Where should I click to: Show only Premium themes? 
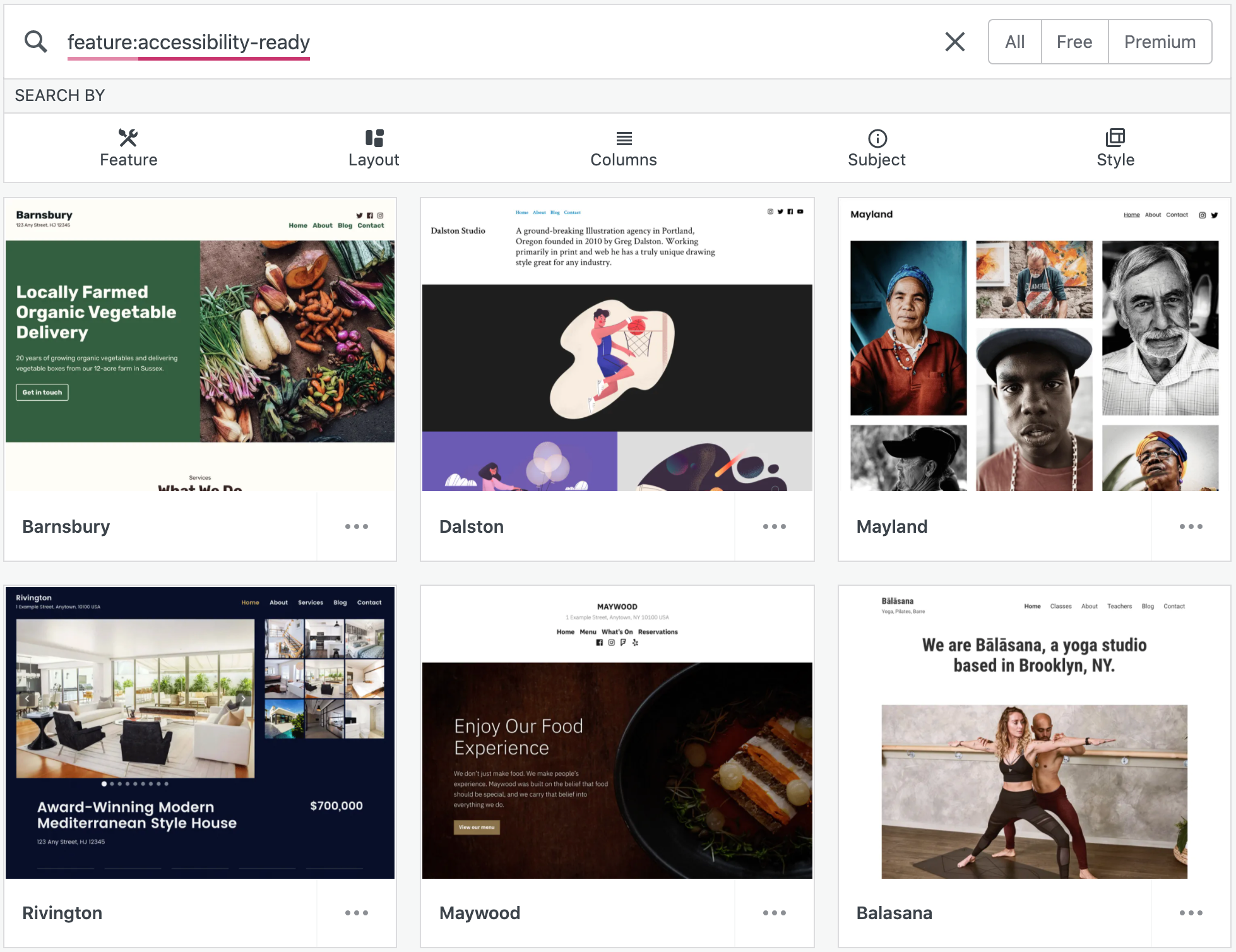click(1160, 42)
